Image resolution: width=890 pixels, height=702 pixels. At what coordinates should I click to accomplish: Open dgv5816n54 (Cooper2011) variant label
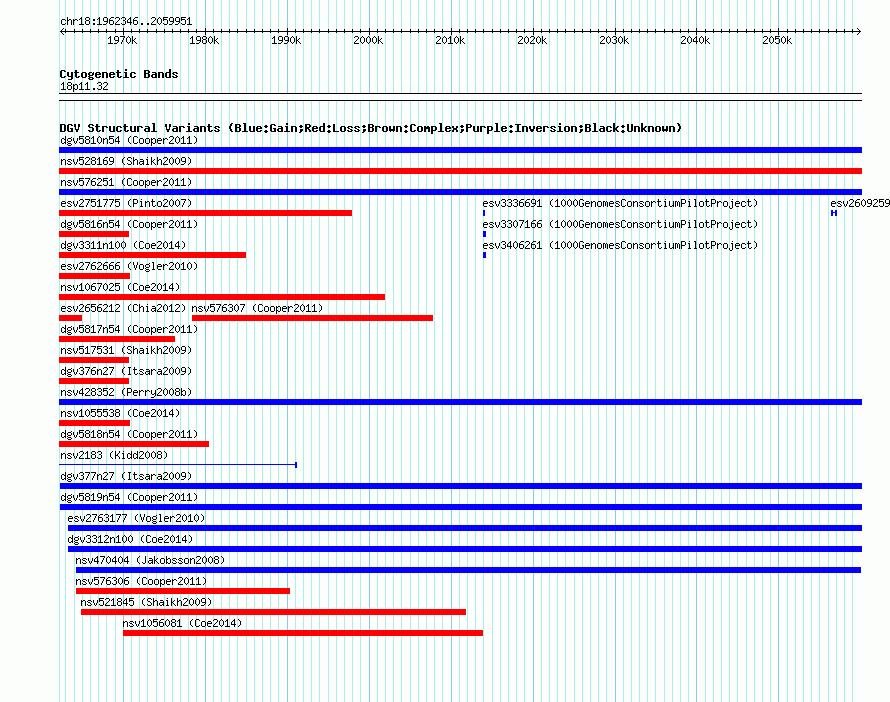coord(129,224)
